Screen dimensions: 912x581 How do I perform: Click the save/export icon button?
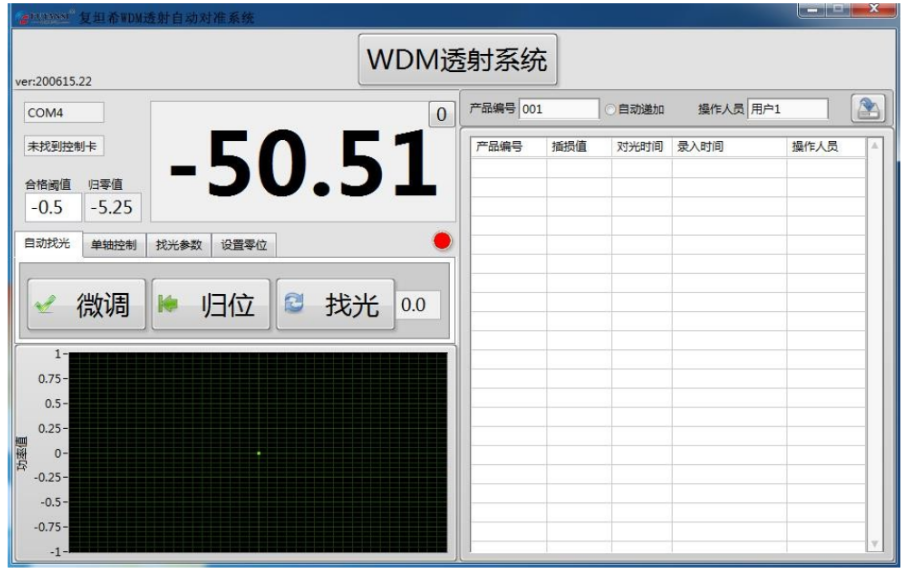[867, 108]
